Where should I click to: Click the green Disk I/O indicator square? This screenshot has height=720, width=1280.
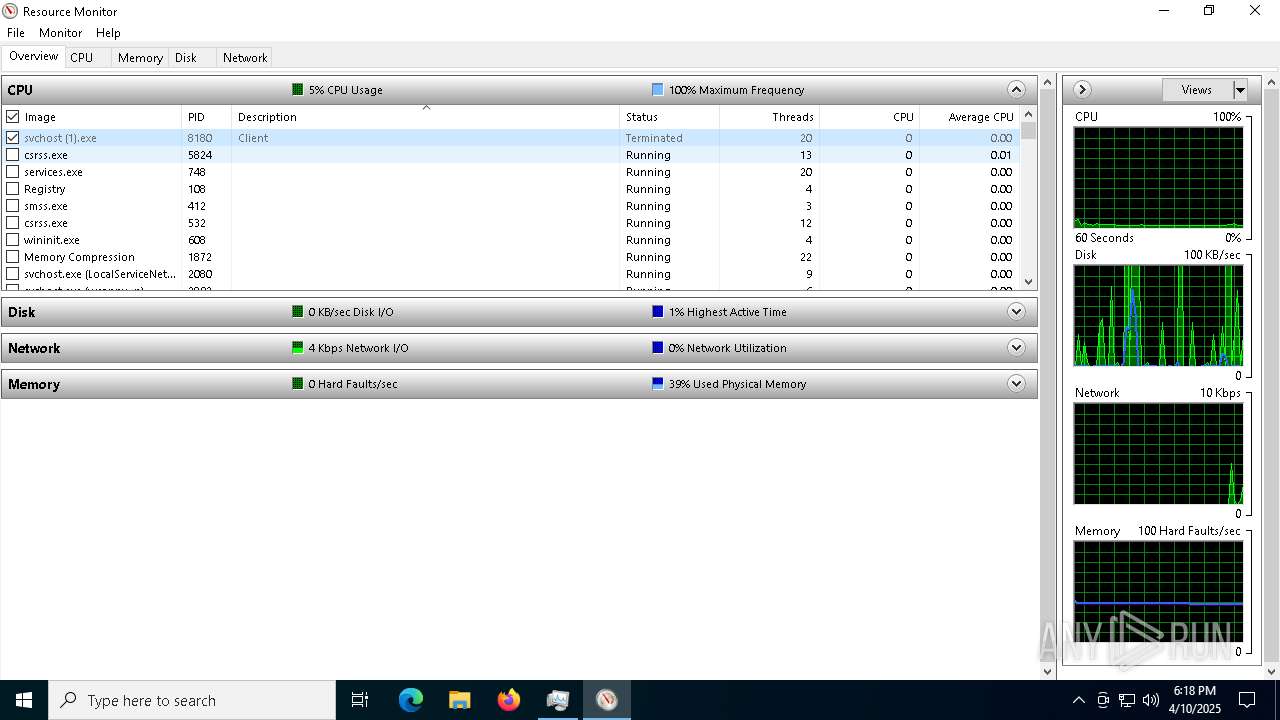[297, 311]
